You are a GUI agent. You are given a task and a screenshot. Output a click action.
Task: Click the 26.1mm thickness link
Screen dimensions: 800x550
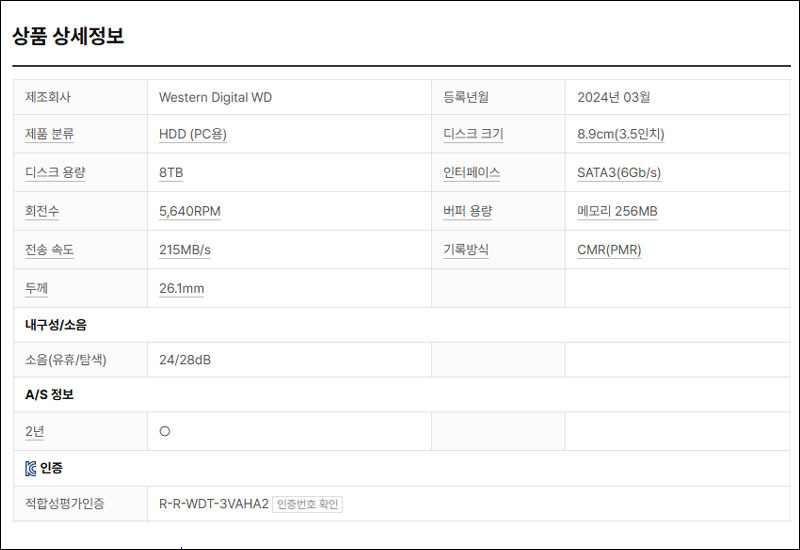tap(182, 289)
